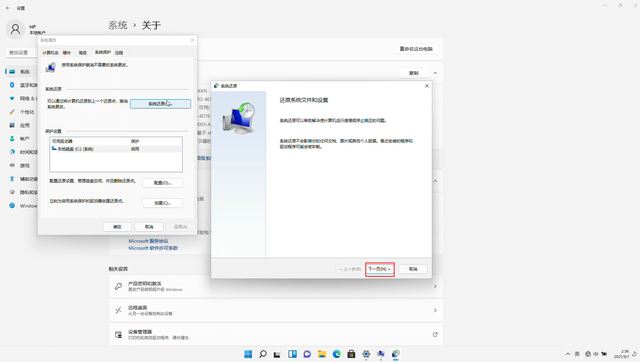Open the Product key and activation row
The height and width of the screenshot is (362, 640).
click(276, 286)
